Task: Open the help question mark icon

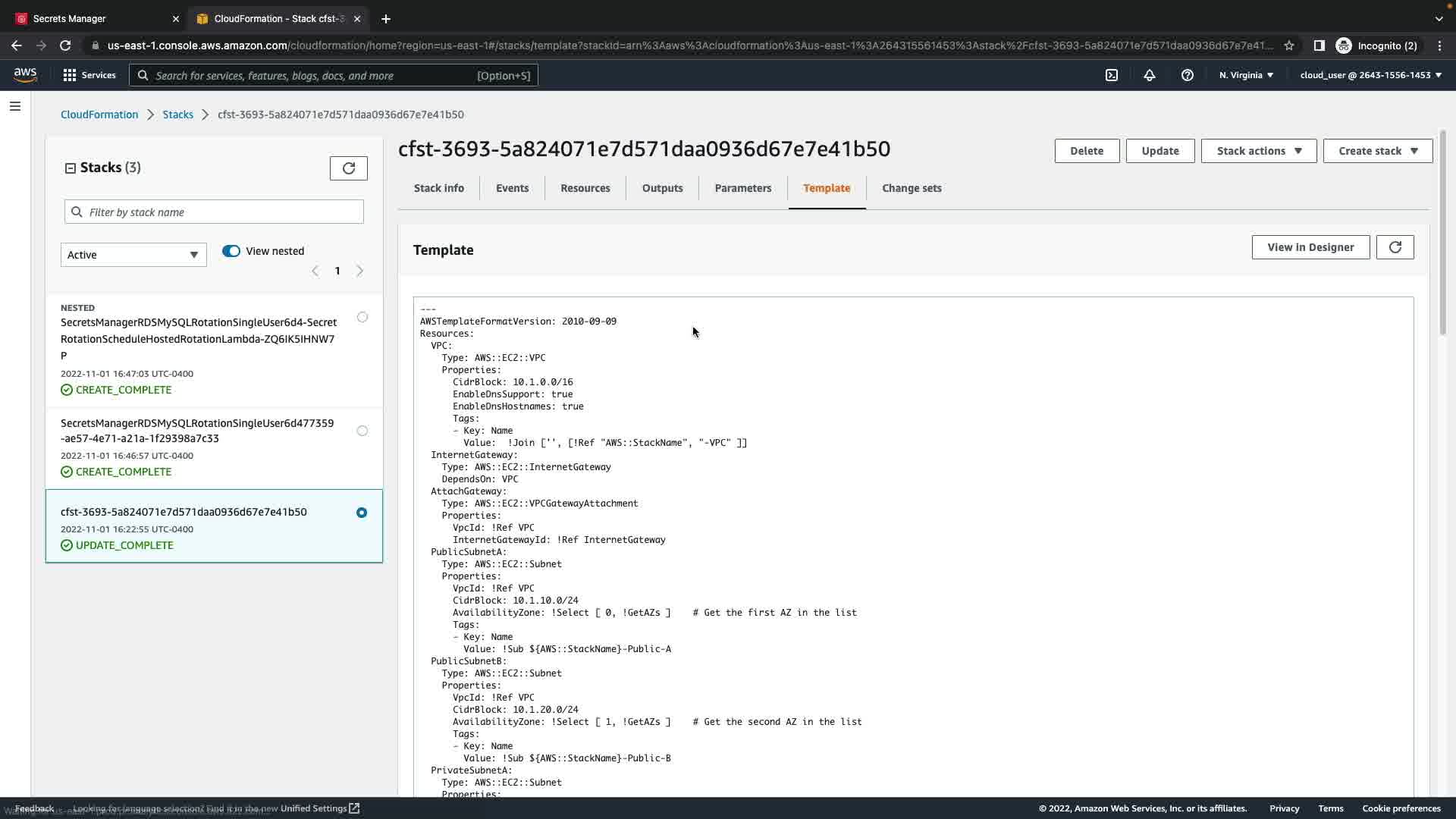Action: click(x=1188, y=75)
